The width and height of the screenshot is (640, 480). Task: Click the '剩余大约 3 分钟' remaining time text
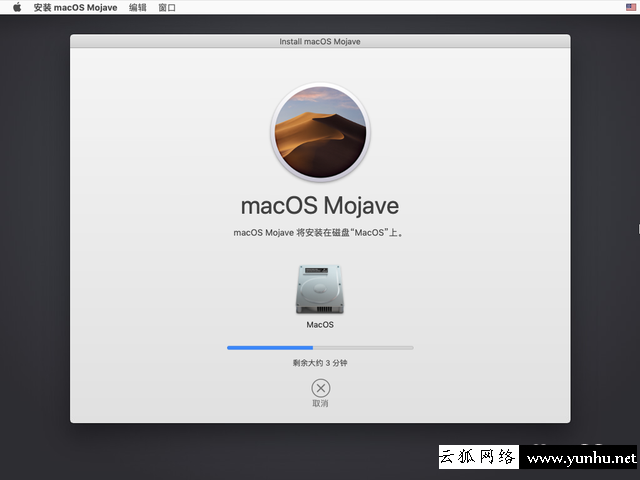(x=320, y=363)
